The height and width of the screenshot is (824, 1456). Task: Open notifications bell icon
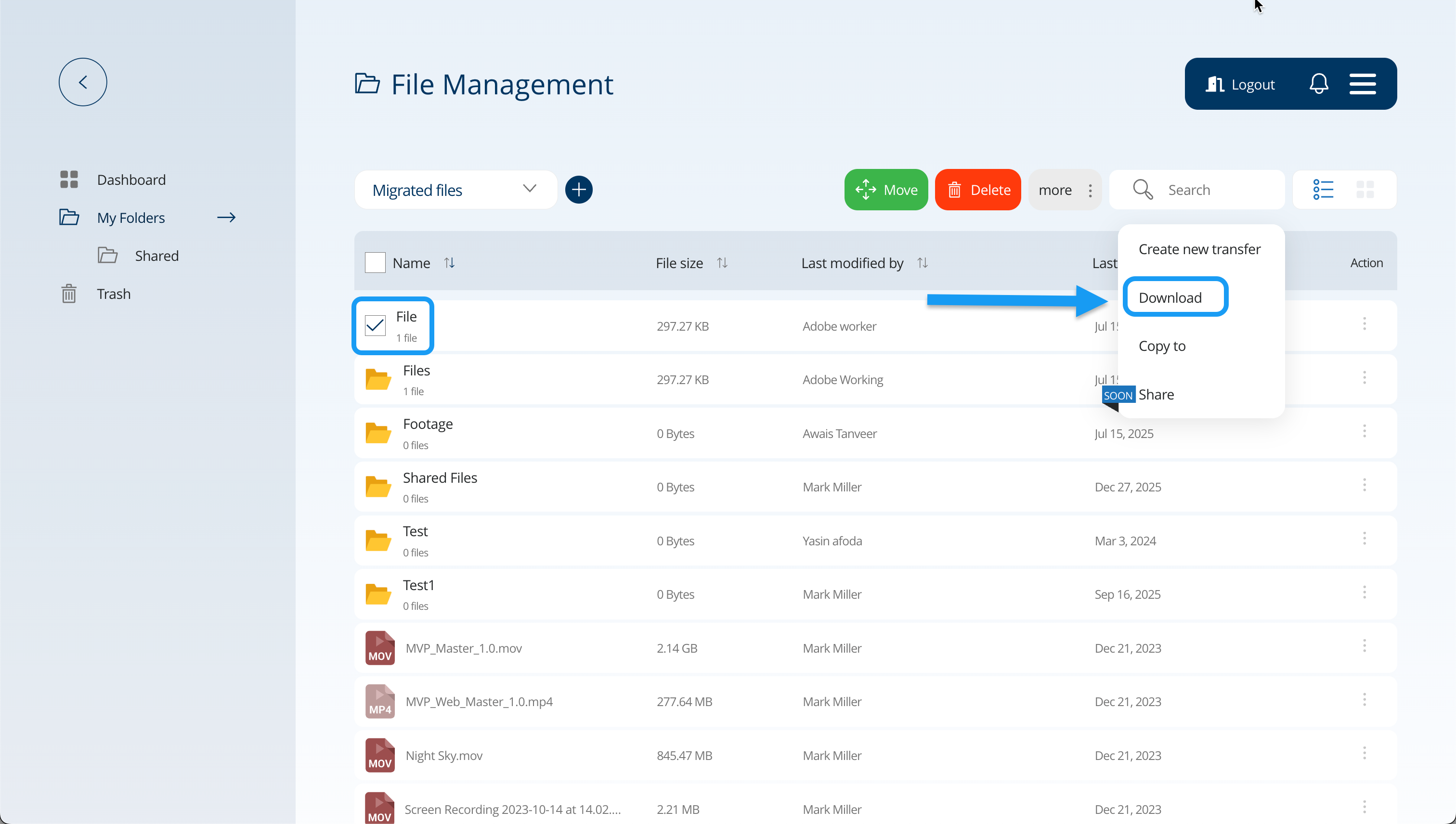pyautogui.click(x=1318, y=84)
